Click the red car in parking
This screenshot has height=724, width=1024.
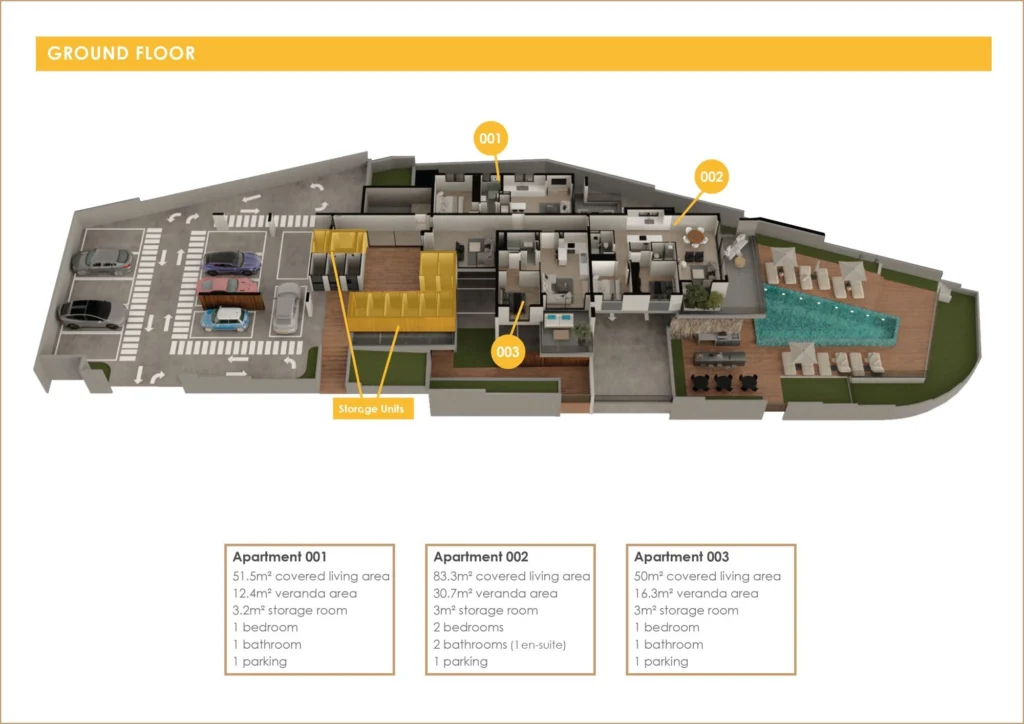(229, 288)
